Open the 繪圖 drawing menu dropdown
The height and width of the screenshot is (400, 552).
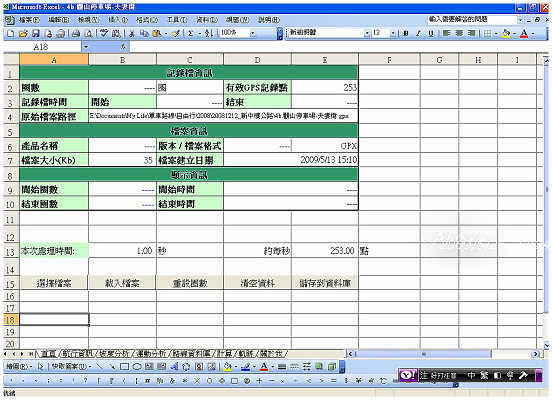[19, 367]
